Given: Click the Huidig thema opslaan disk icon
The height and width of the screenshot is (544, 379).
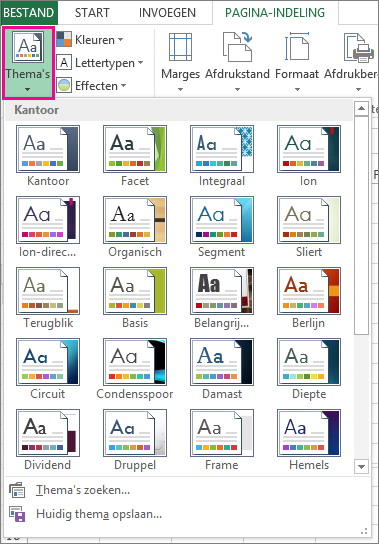Looking at the screenshot, I should tap(17, 514).
